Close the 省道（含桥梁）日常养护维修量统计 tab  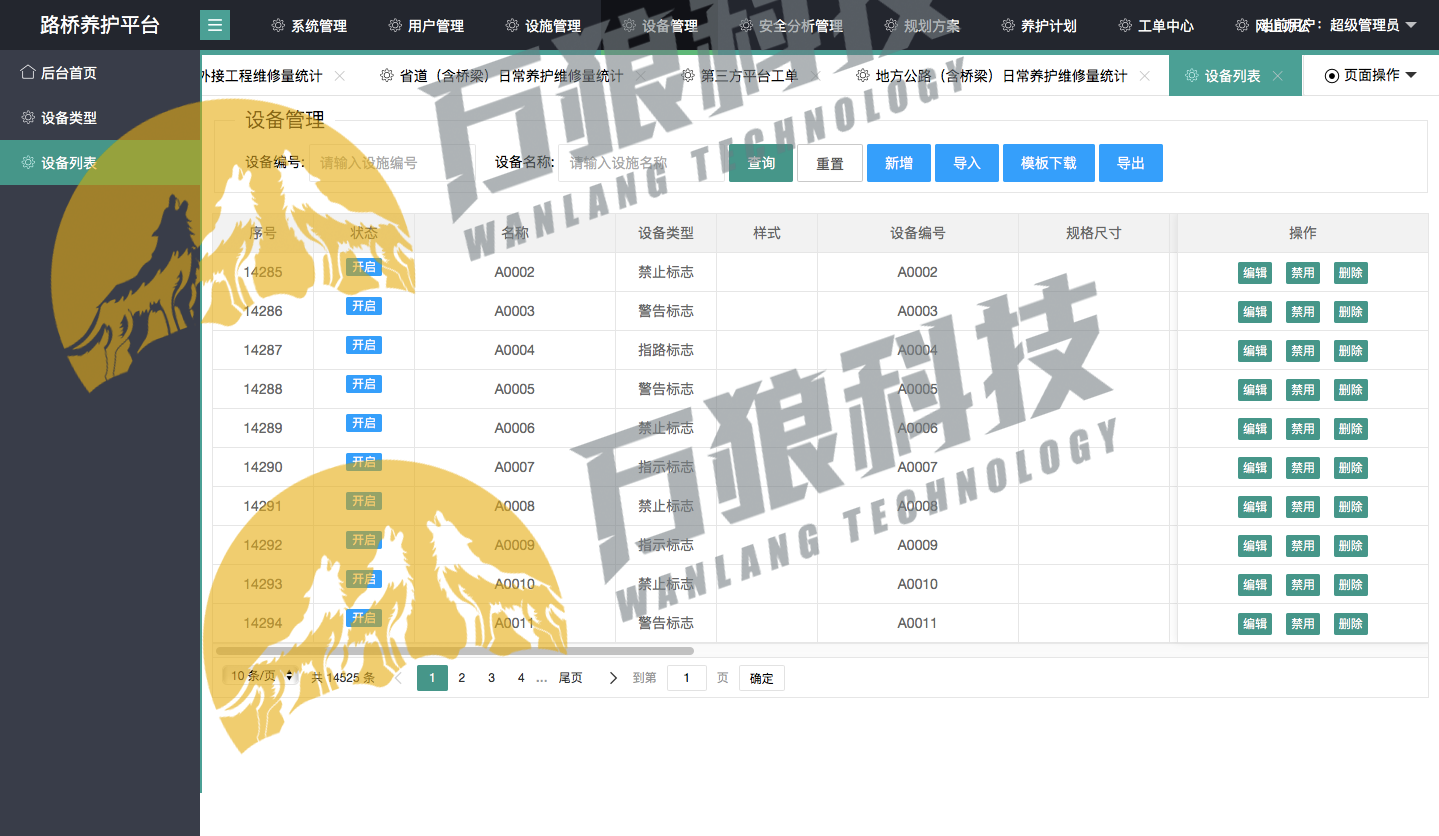pos(641,76)
